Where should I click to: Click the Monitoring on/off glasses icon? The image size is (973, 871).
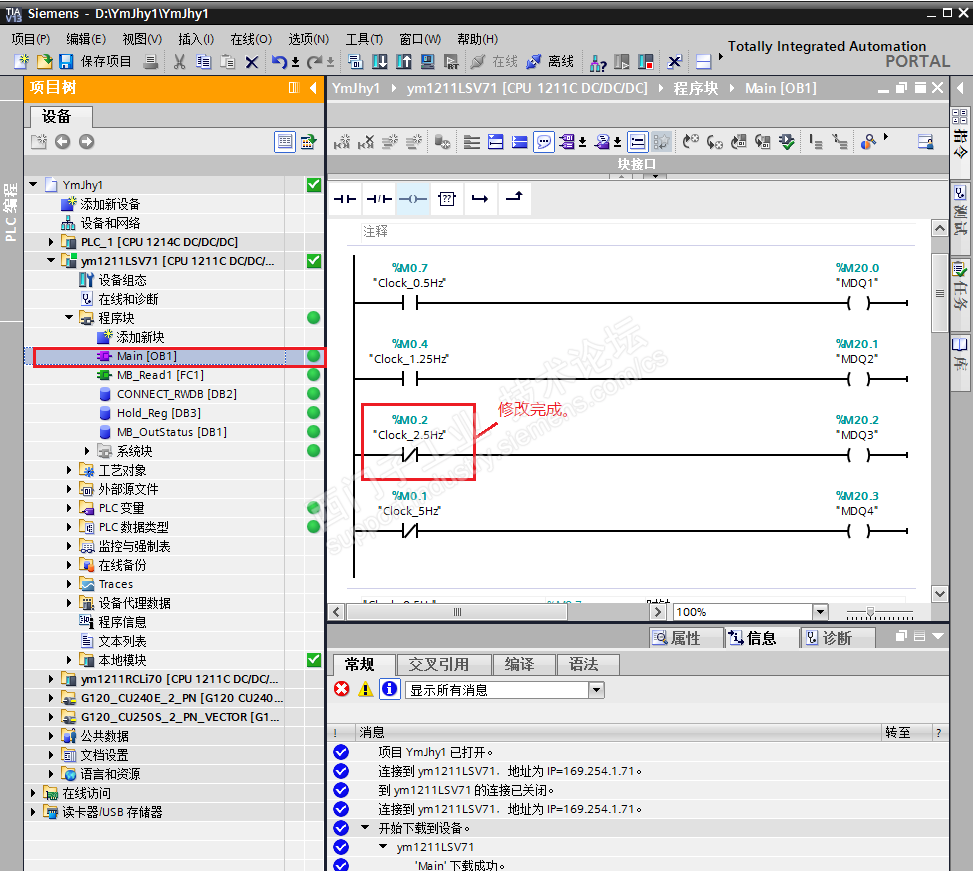click(x=869, y=142)
